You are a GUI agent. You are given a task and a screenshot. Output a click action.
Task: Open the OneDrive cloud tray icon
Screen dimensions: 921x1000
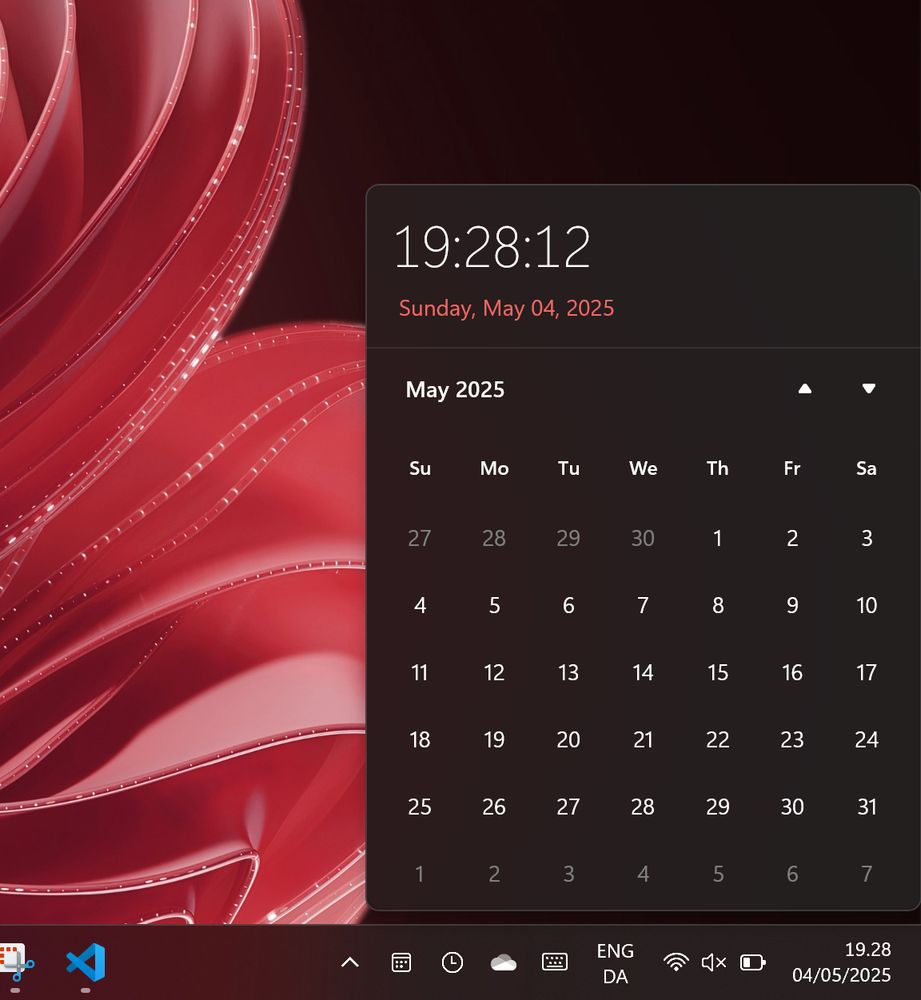tap(503, 962)
